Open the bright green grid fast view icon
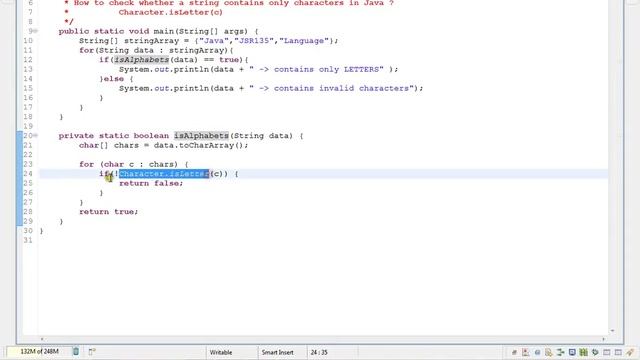This screenshot has height=360, width=640. (583, 352)
